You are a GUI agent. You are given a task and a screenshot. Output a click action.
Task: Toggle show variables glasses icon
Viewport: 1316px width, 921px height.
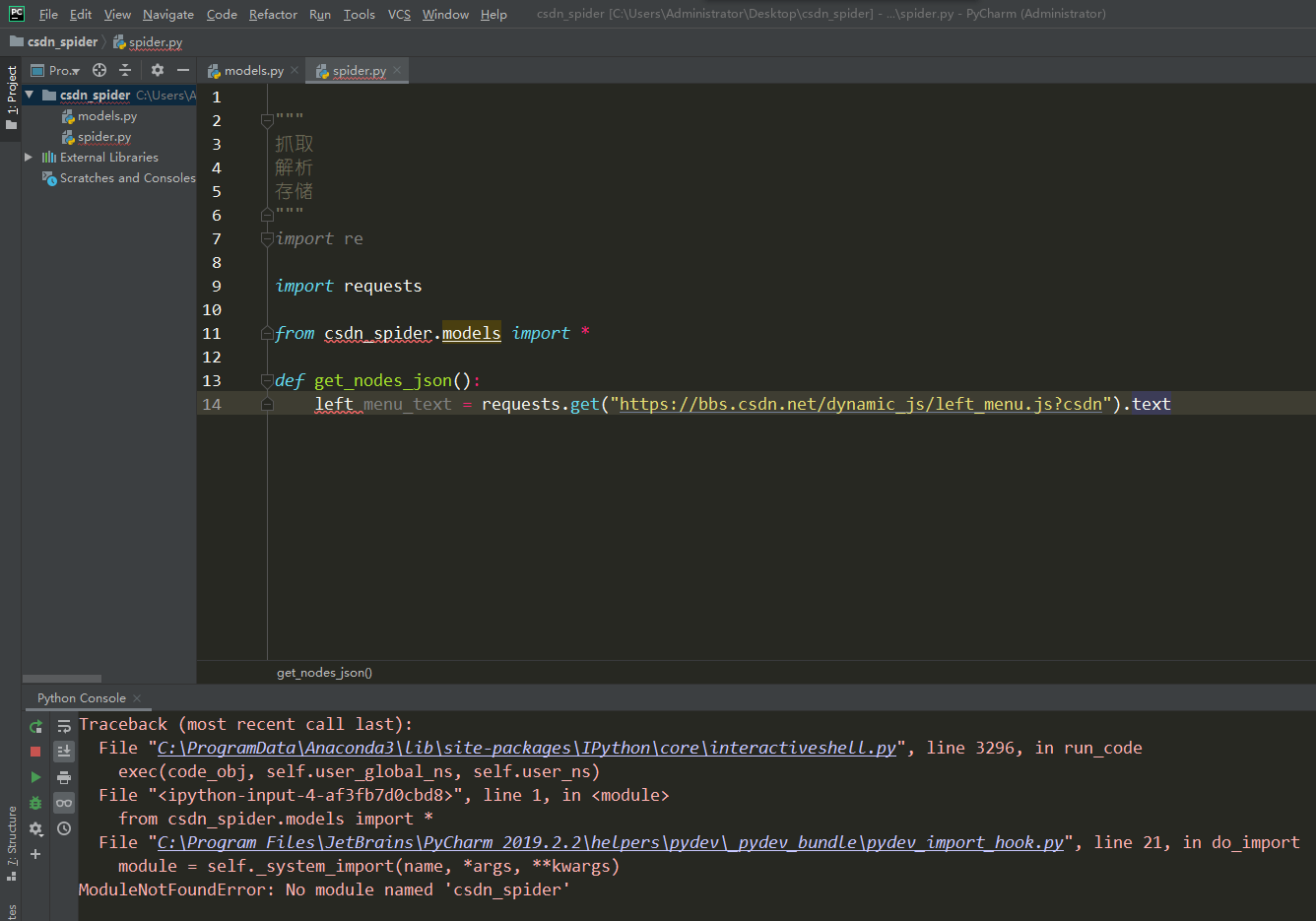click(x=64, y=803)
